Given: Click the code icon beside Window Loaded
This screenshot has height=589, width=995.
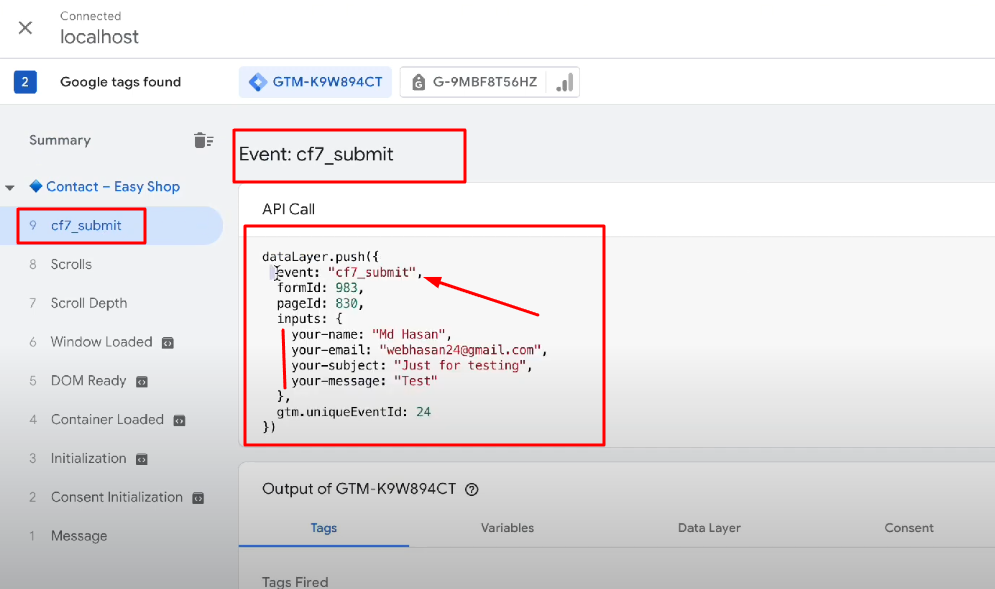Looking at the screenshot, I should pyautogui.click(x=168, y=343).
